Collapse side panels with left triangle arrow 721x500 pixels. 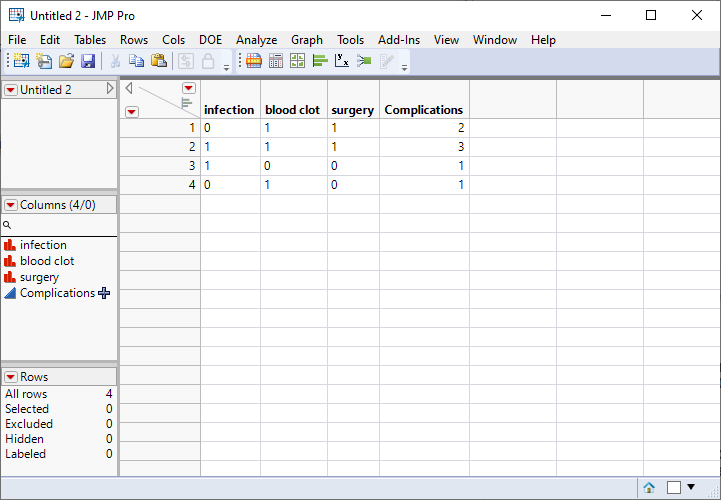[129, 88]
